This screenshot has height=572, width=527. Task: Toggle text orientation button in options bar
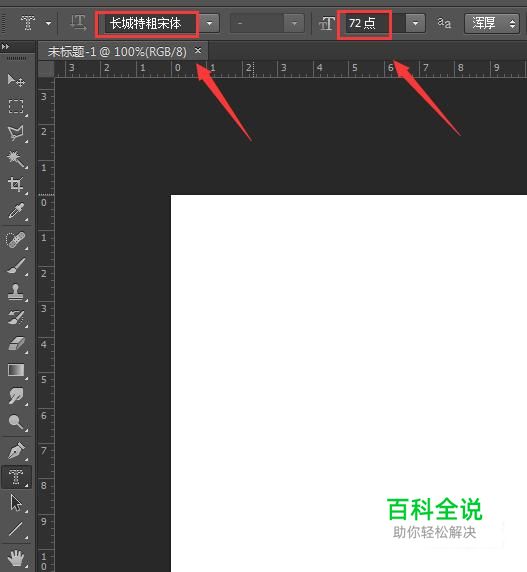tap(78, 23)
